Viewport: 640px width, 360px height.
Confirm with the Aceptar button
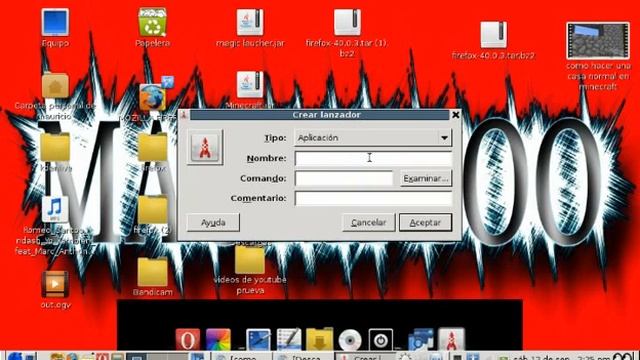425,222
